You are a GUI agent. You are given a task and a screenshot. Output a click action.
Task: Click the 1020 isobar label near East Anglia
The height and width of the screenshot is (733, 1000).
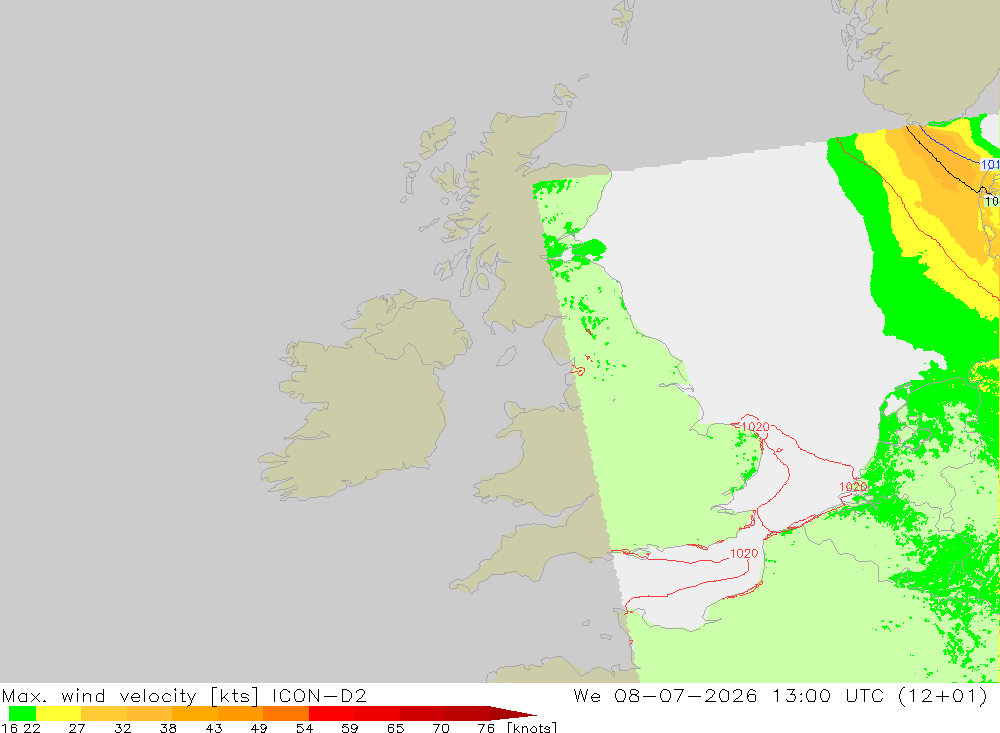[x=756, y=427]
